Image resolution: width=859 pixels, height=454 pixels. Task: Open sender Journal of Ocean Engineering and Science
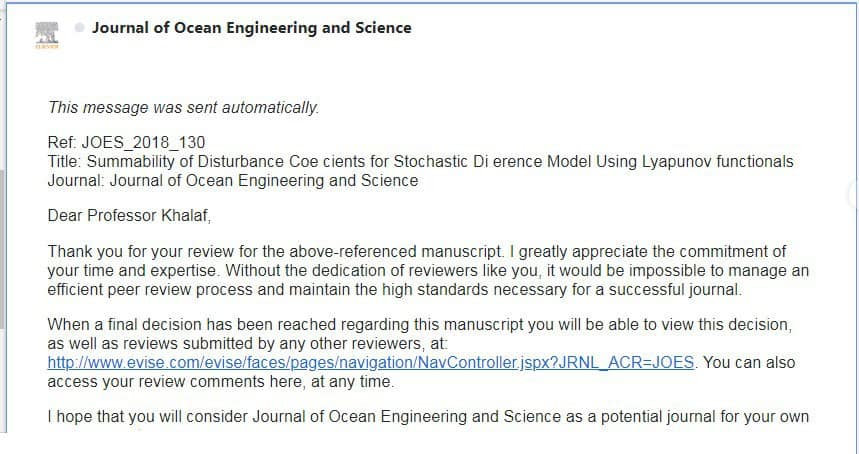pyautogui.click(x=251, y=28)
